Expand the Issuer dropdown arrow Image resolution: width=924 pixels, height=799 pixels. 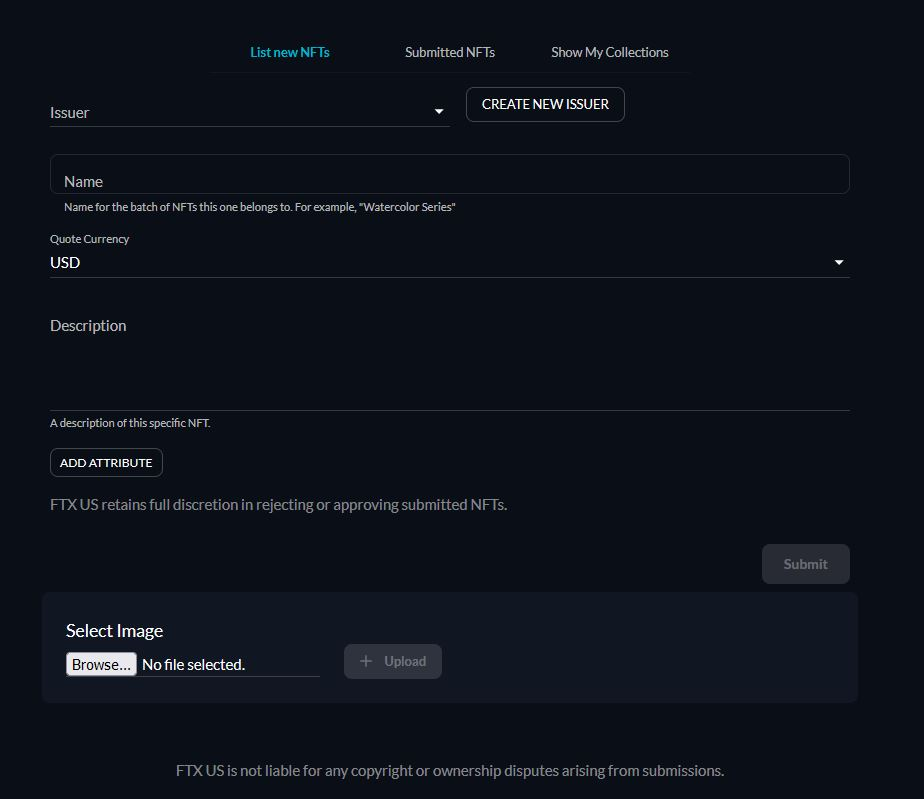point(438,111)
